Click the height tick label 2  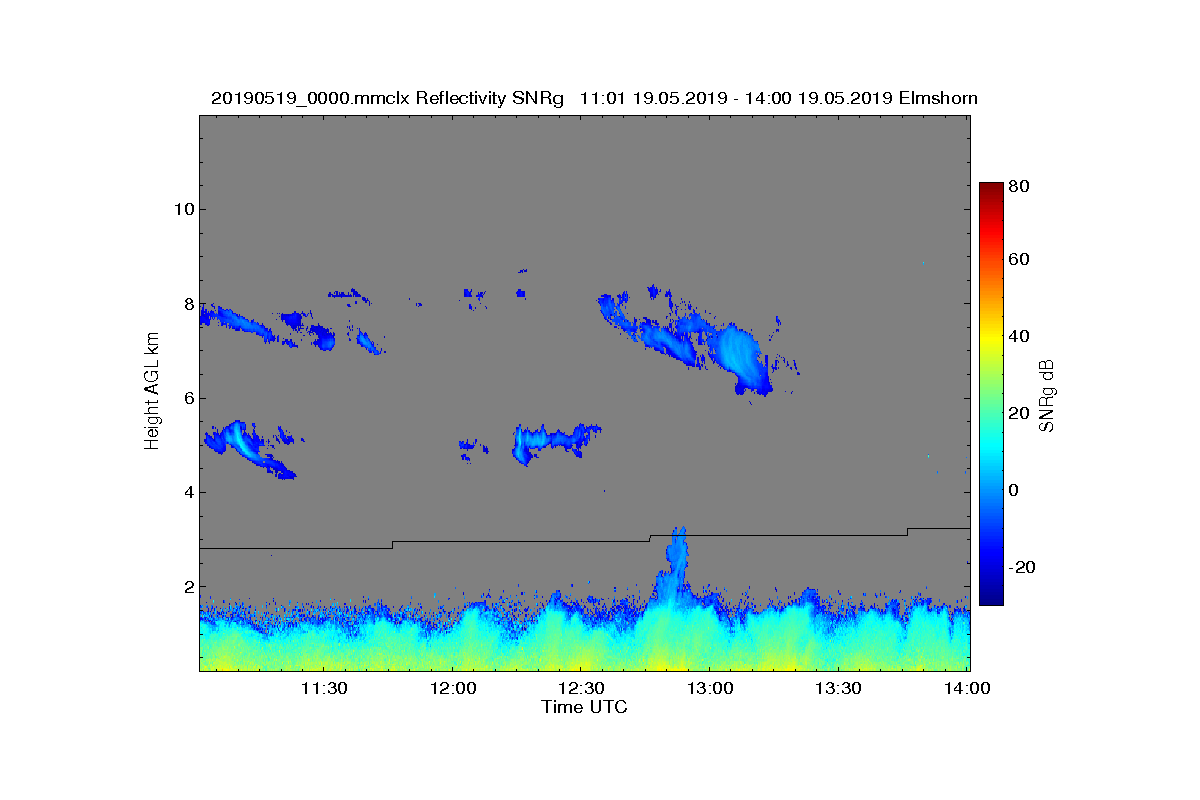click(x=187, y=587)
